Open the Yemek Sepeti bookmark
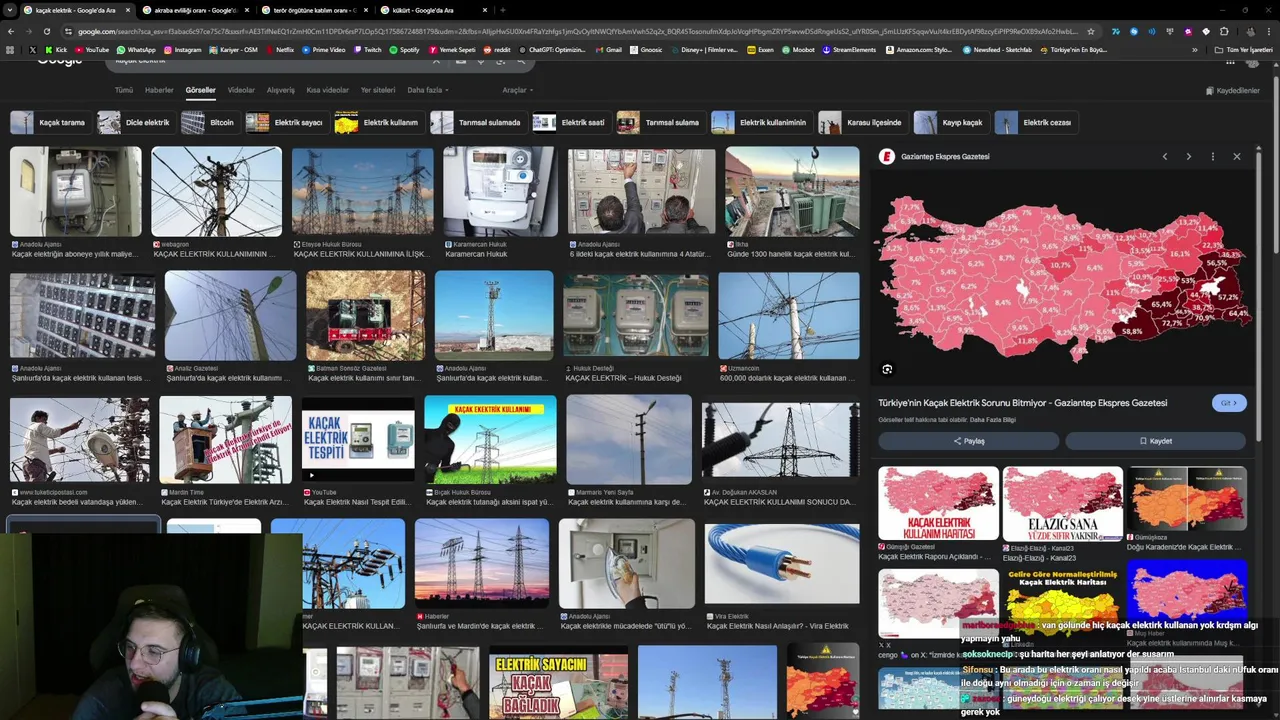1280x720 pixels. (452, 49)
